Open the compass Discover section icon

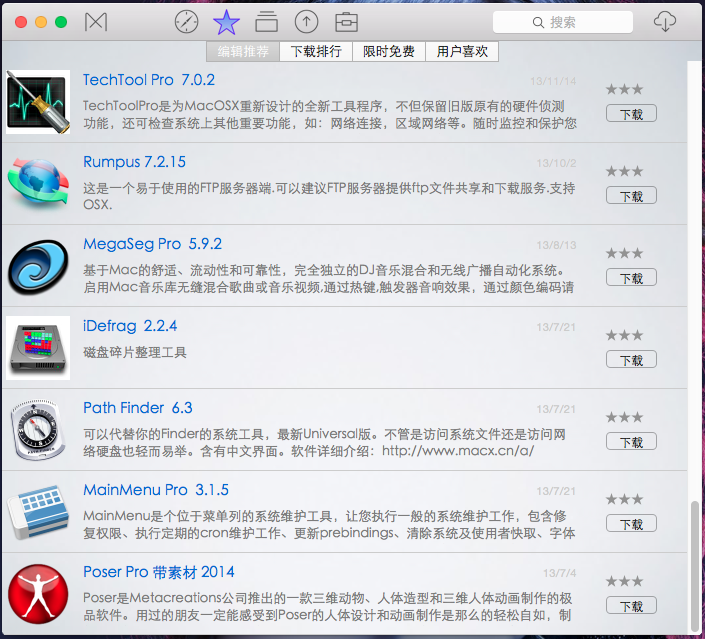pyautogui.click(x=186, y=22)
